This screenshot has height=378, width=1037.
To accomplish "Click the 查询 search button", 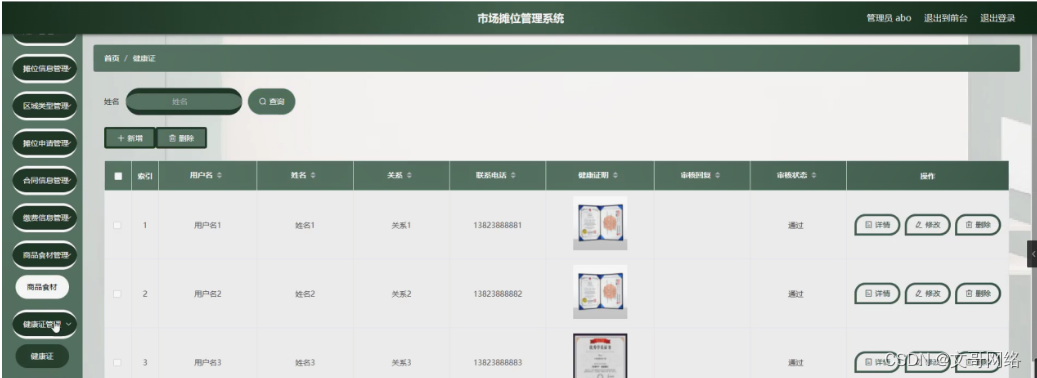I will (x=271, y=102).
